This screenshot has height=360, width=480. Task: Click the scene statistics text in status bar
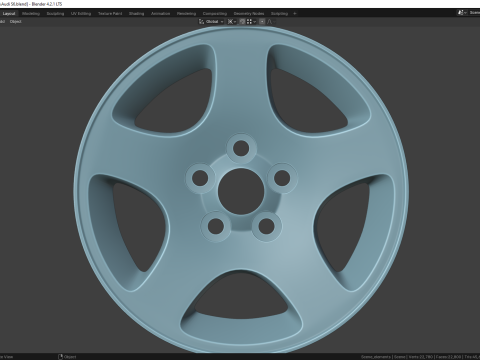(x=421, y=357)
